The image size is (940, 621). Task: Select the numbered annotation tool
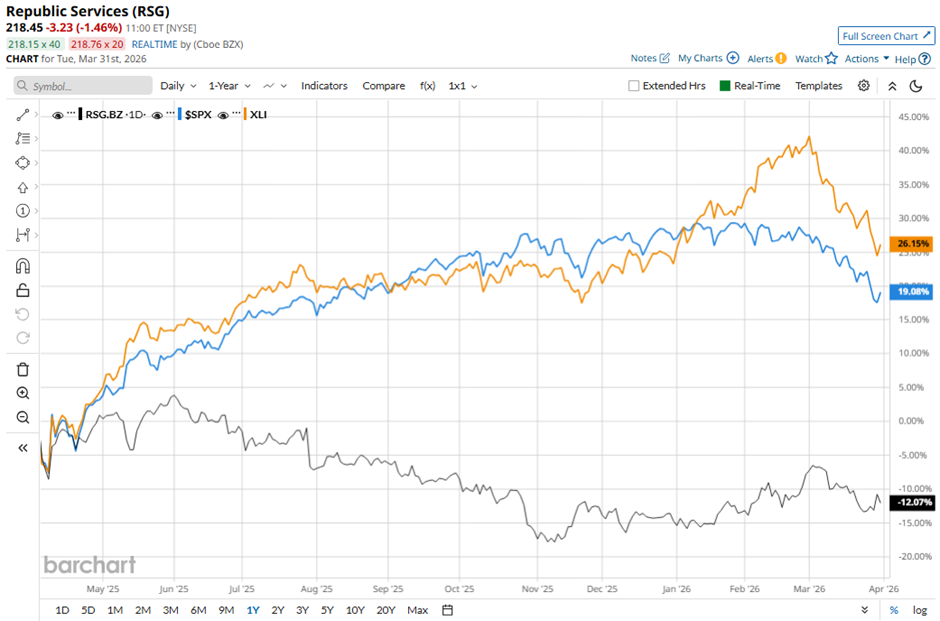tap(23, 211)
